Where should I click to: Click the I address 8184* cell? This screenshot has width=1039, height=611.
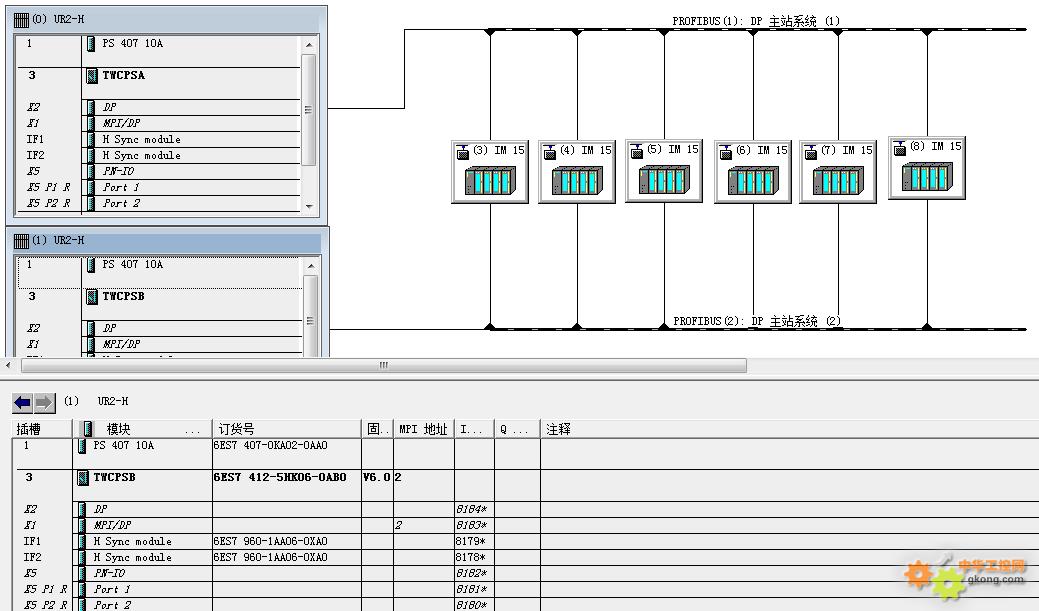coord(472,509)
